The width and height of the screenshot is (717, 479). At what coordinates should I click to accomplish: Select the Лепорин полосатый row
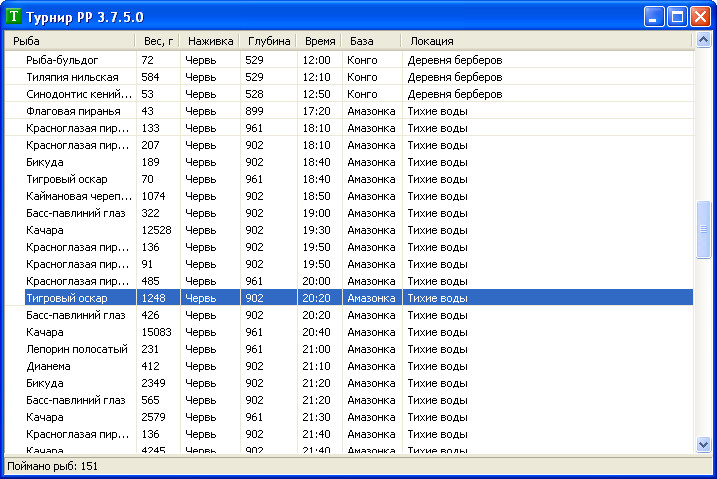tap(349, 349)
